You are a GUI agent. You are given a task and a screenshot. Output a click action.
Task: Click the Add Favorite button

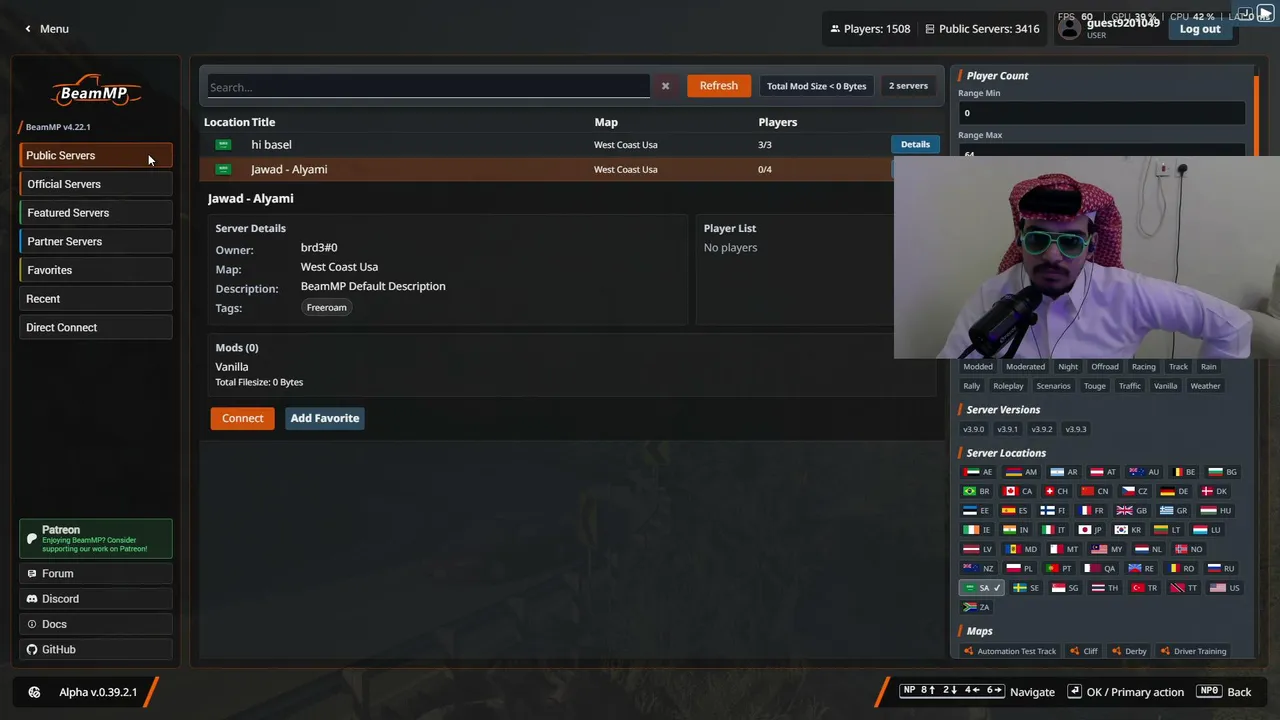tap(325, 418)
